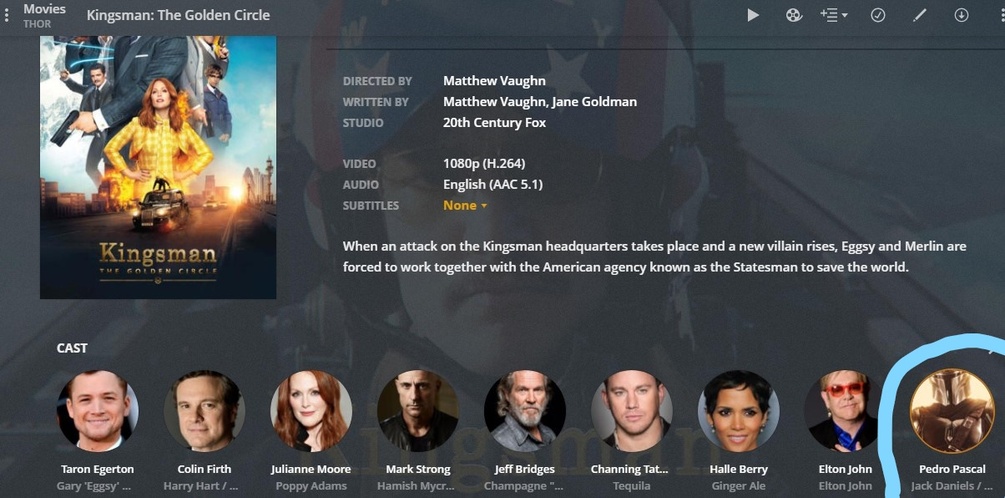Image resolution: width=1005 pixels, height=498 pixels.
Task: Open the add to playlist menu
Action: pyautogui.click(x=833, y=15)
